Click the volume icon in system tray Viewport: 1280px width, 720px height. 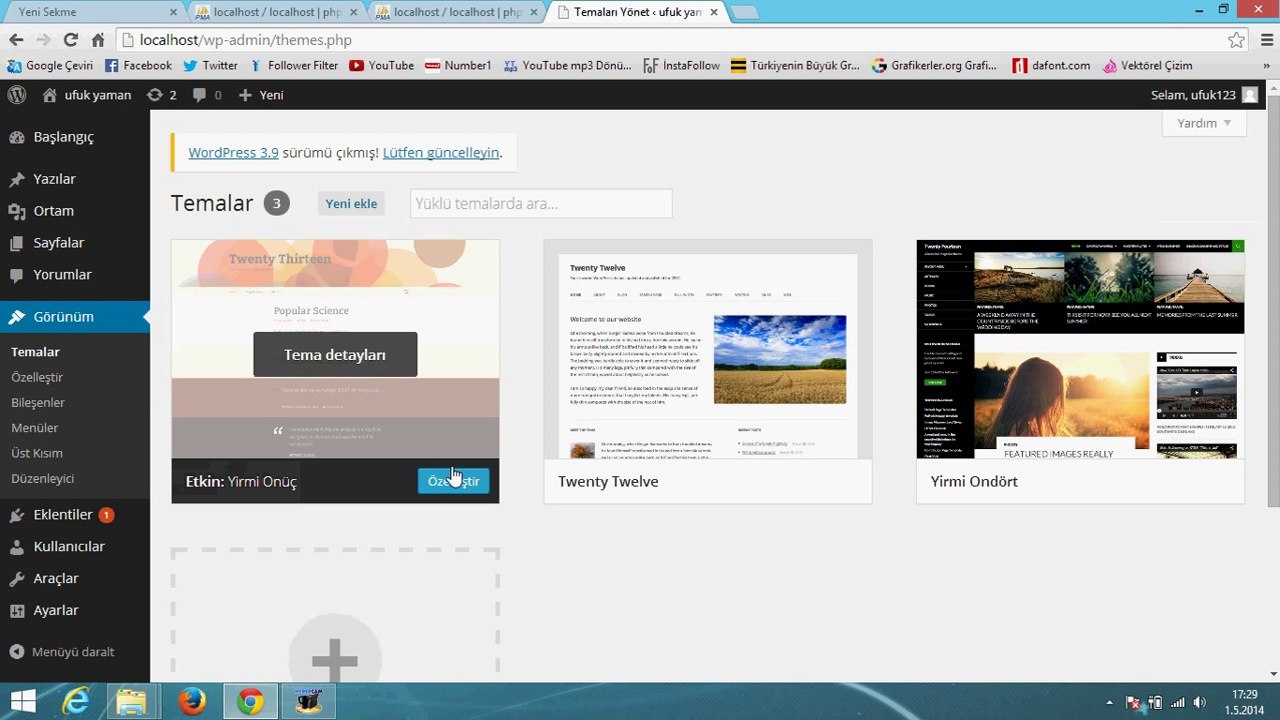[x=1200, y=702]
